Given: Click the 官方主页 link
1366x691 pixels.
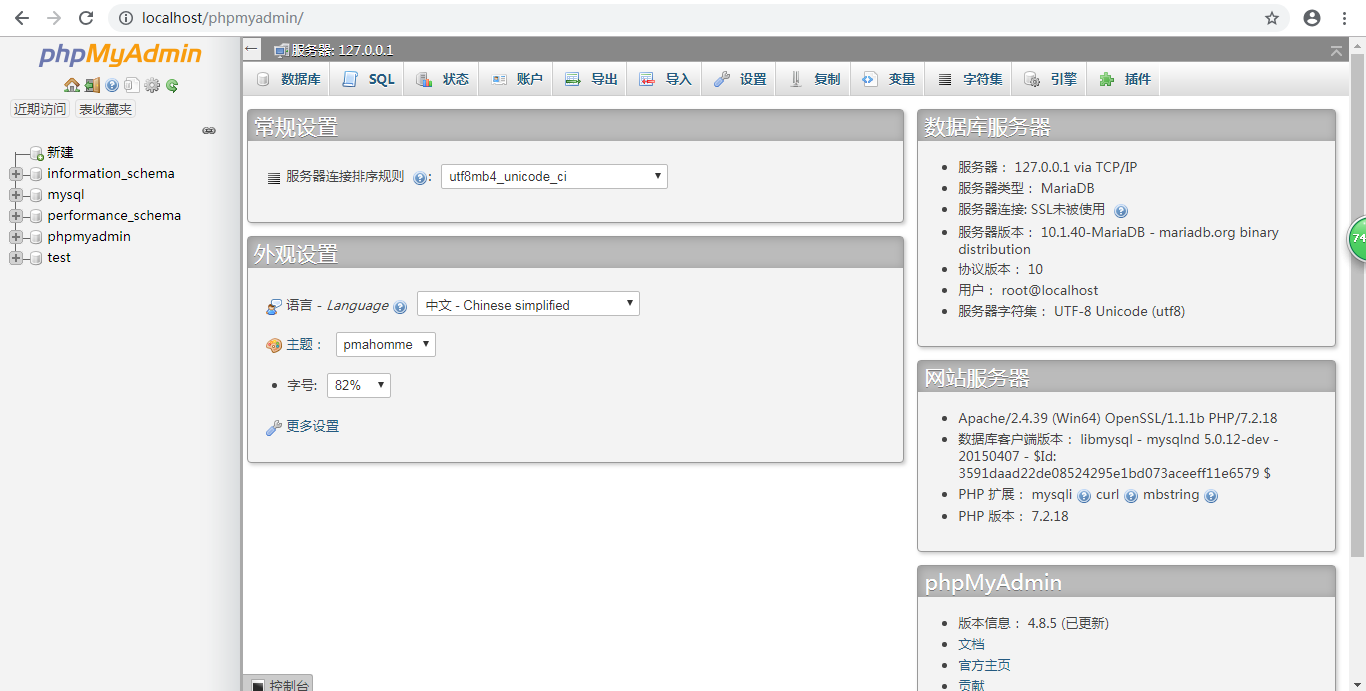Looking at the screenshot, I should pyautogui.click(x=984, y=666).
